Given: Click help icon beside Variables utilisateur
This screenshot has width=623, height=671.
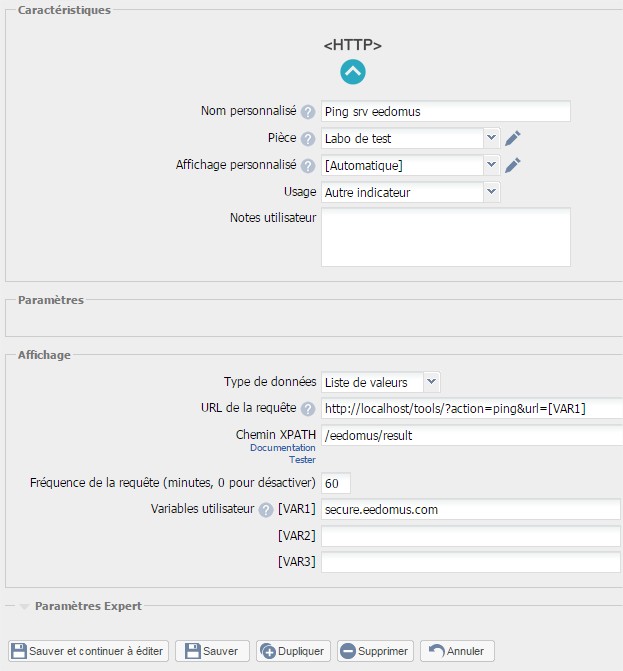Looking at the screenshot, I should [265, 510].
